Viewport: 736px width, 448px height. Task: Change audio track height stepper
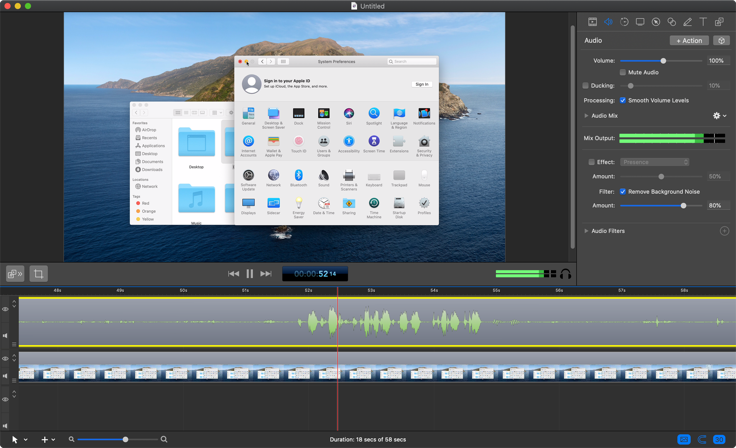[14, 303]
